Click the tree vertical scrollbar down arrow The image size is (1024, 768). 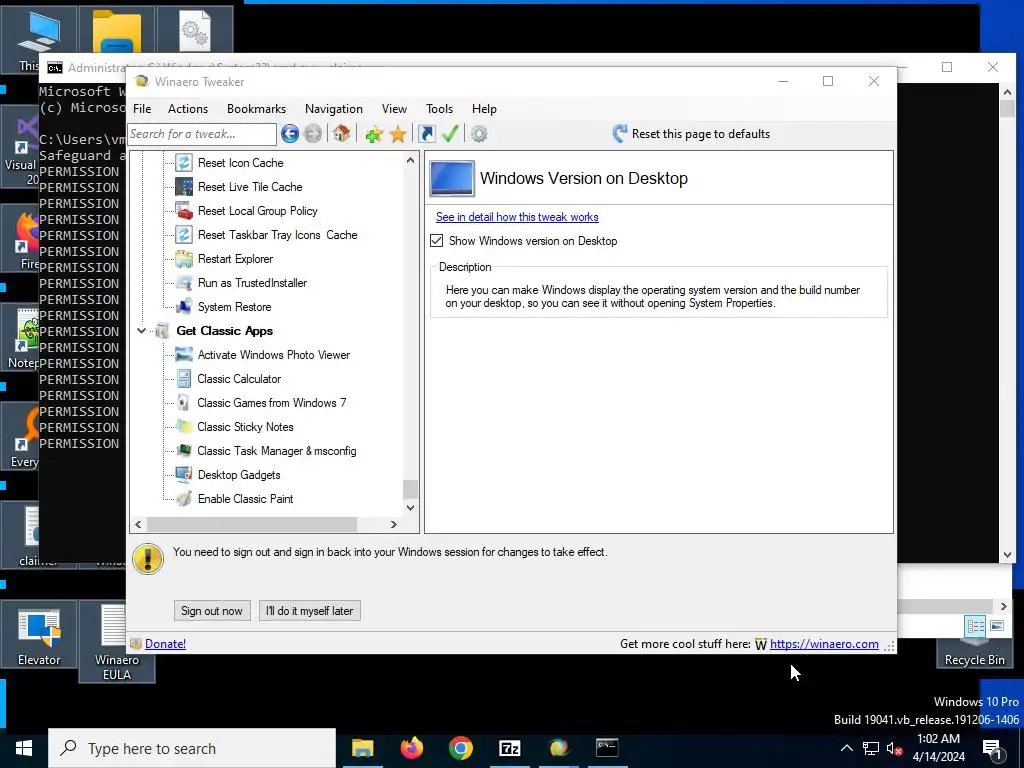point(410,507)
